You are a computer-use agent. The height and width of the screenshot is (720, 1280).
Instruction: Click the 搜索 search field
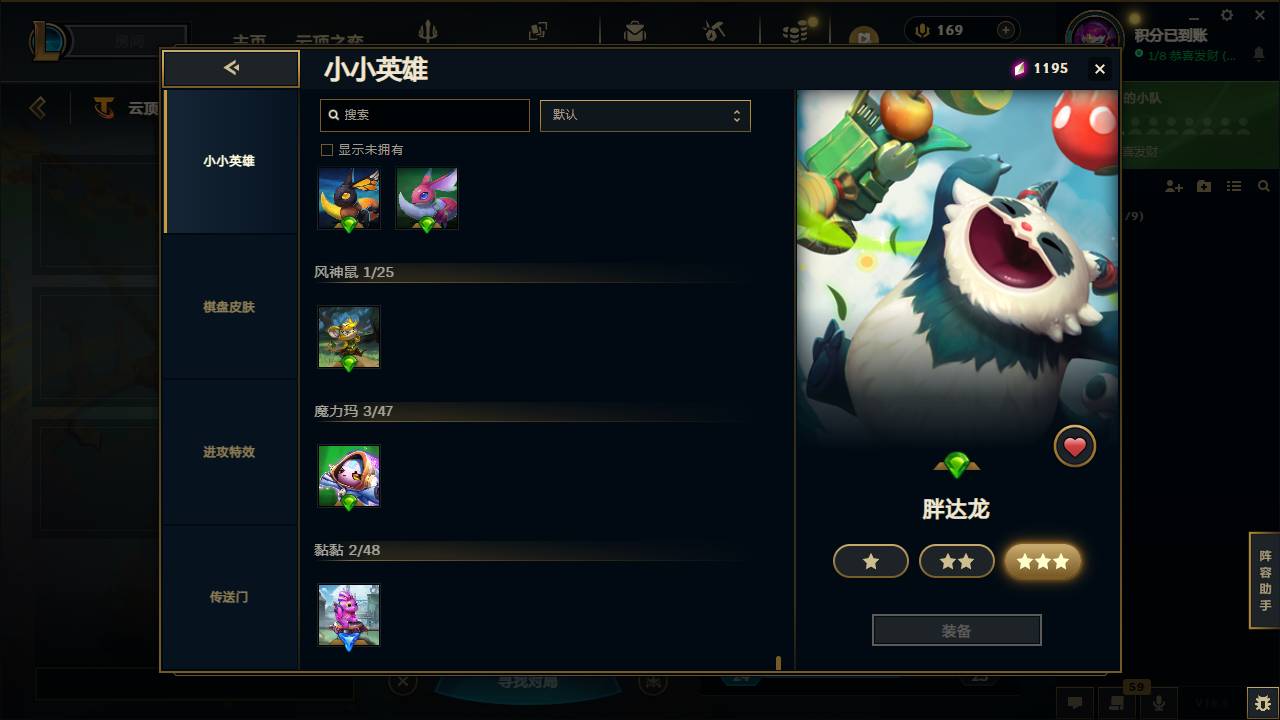click(425, 115)
